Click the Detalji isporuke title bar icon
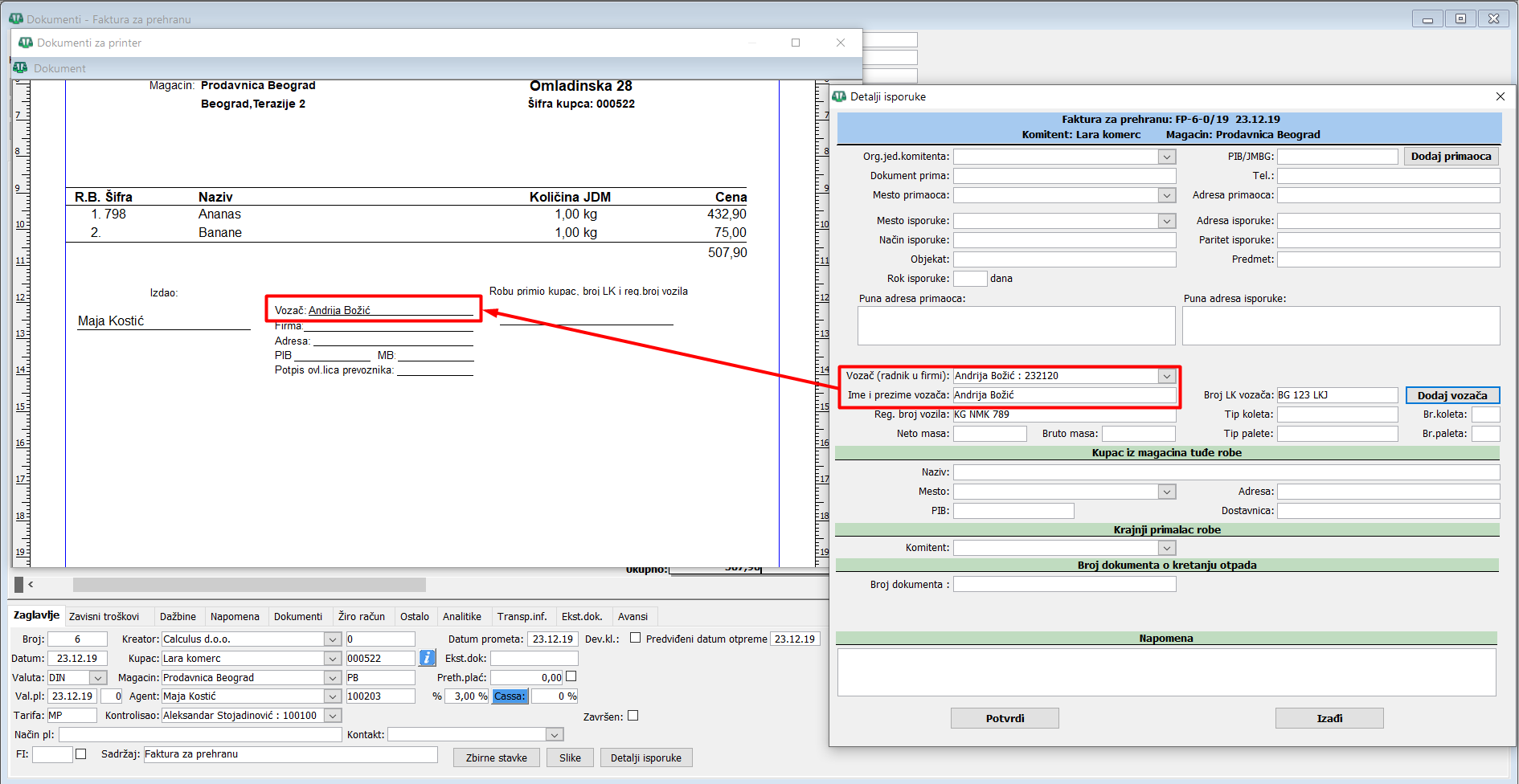The height and width of the screenshot is (784, 1519). pyautogui.click(x=839, y=96)
